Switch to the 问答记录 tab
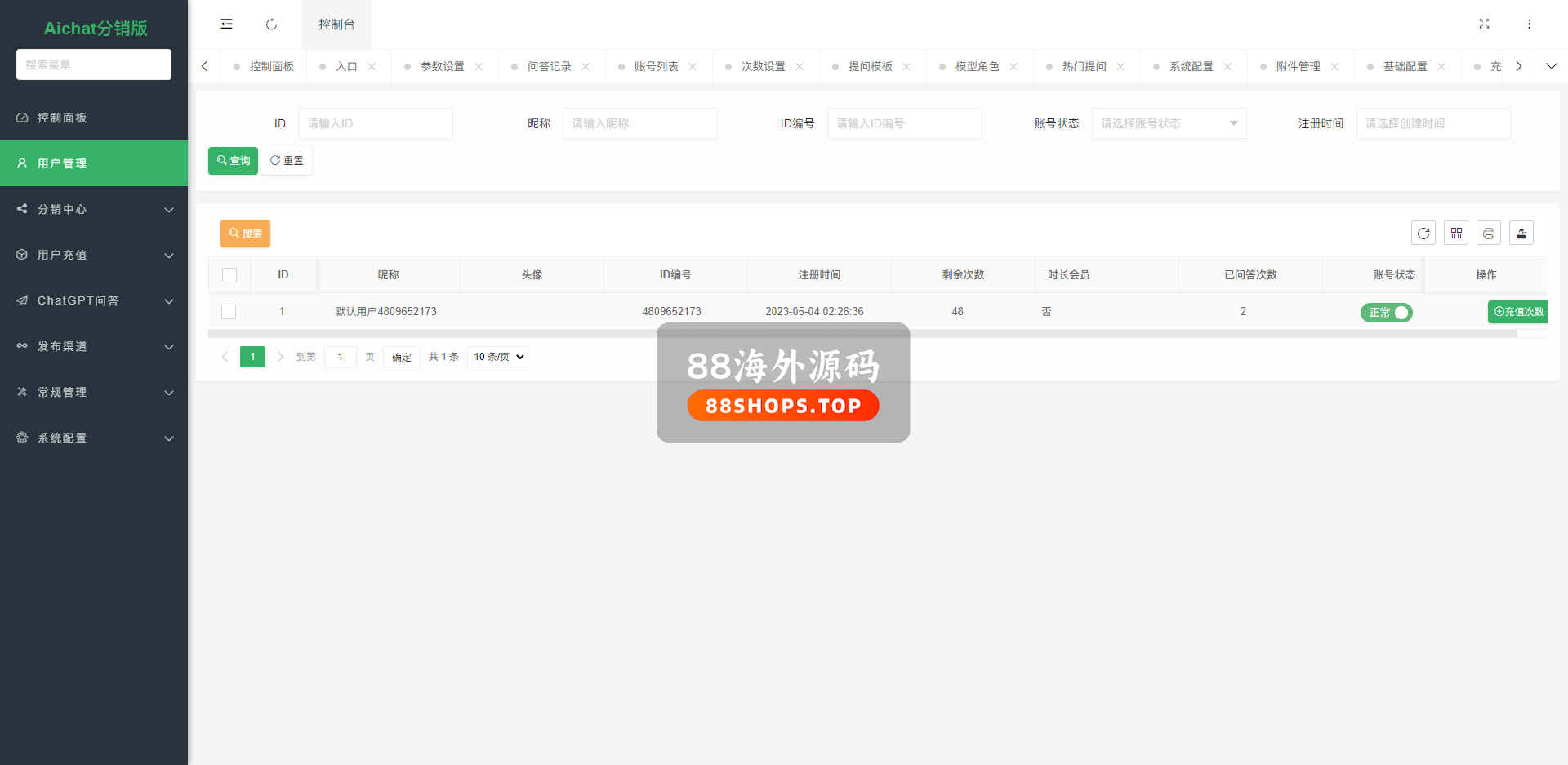The width and height of the screenshot is (1568, 765). tap(549, 67)
